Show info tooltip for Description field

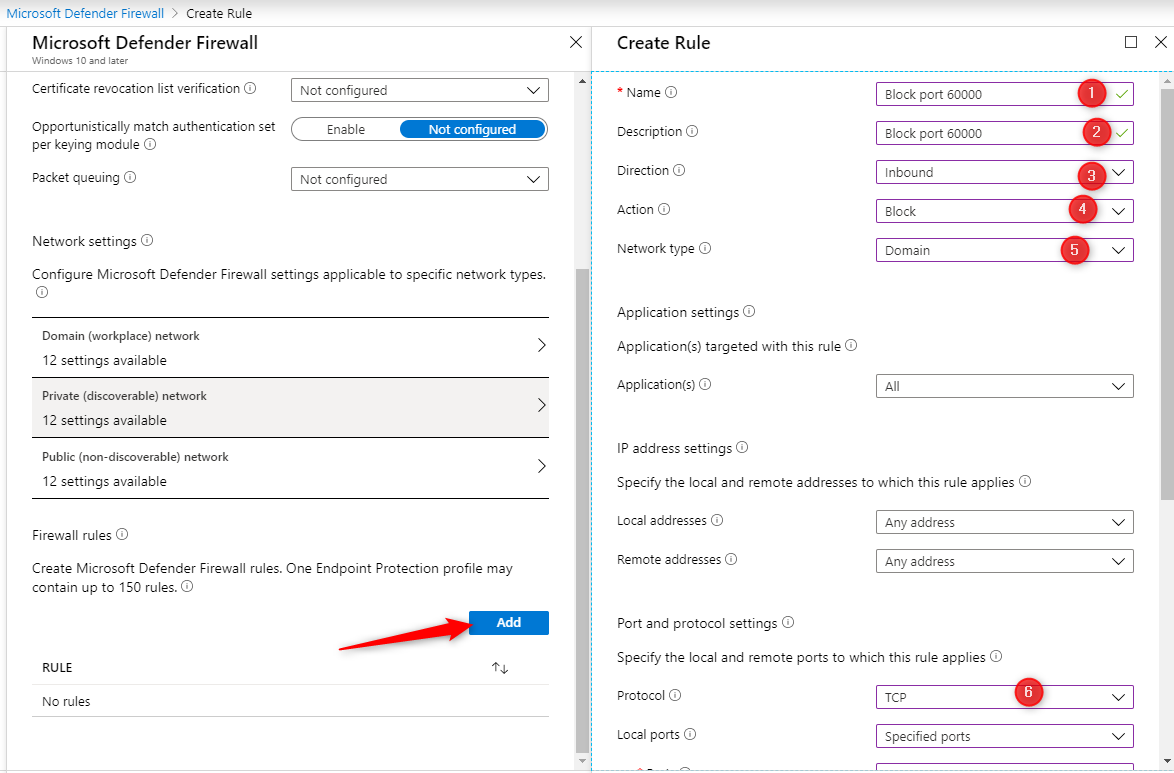(x=692, y=131)
